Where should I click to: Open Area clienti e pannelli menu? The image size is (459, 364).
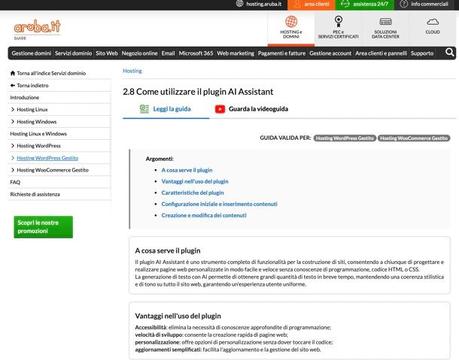[381, 53]
